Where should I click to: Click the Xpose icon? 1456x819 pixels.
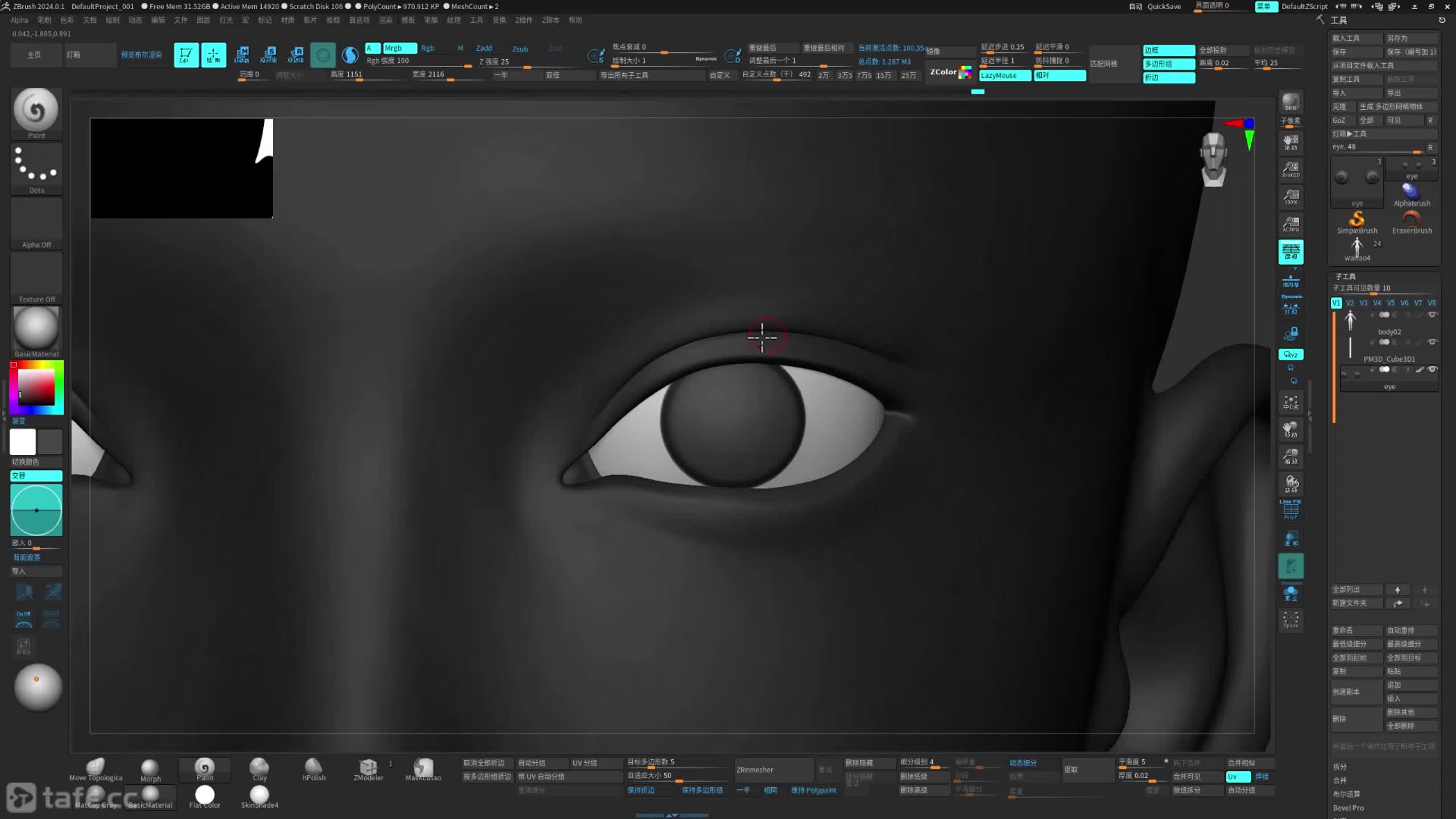[x=1290, y=619]
